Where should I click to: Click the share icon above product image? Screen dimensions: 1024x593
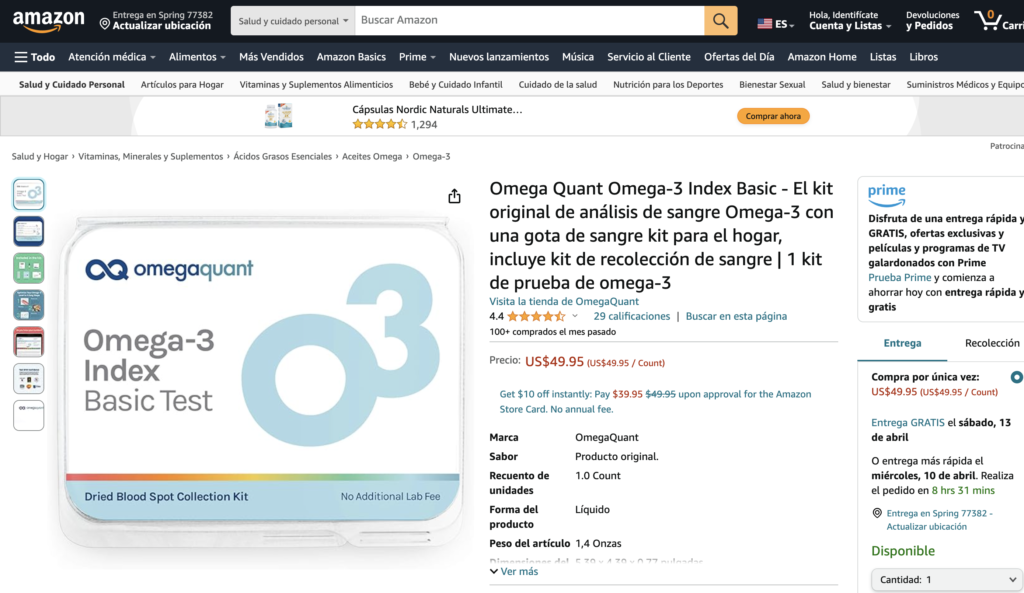(x=454, y=197)
